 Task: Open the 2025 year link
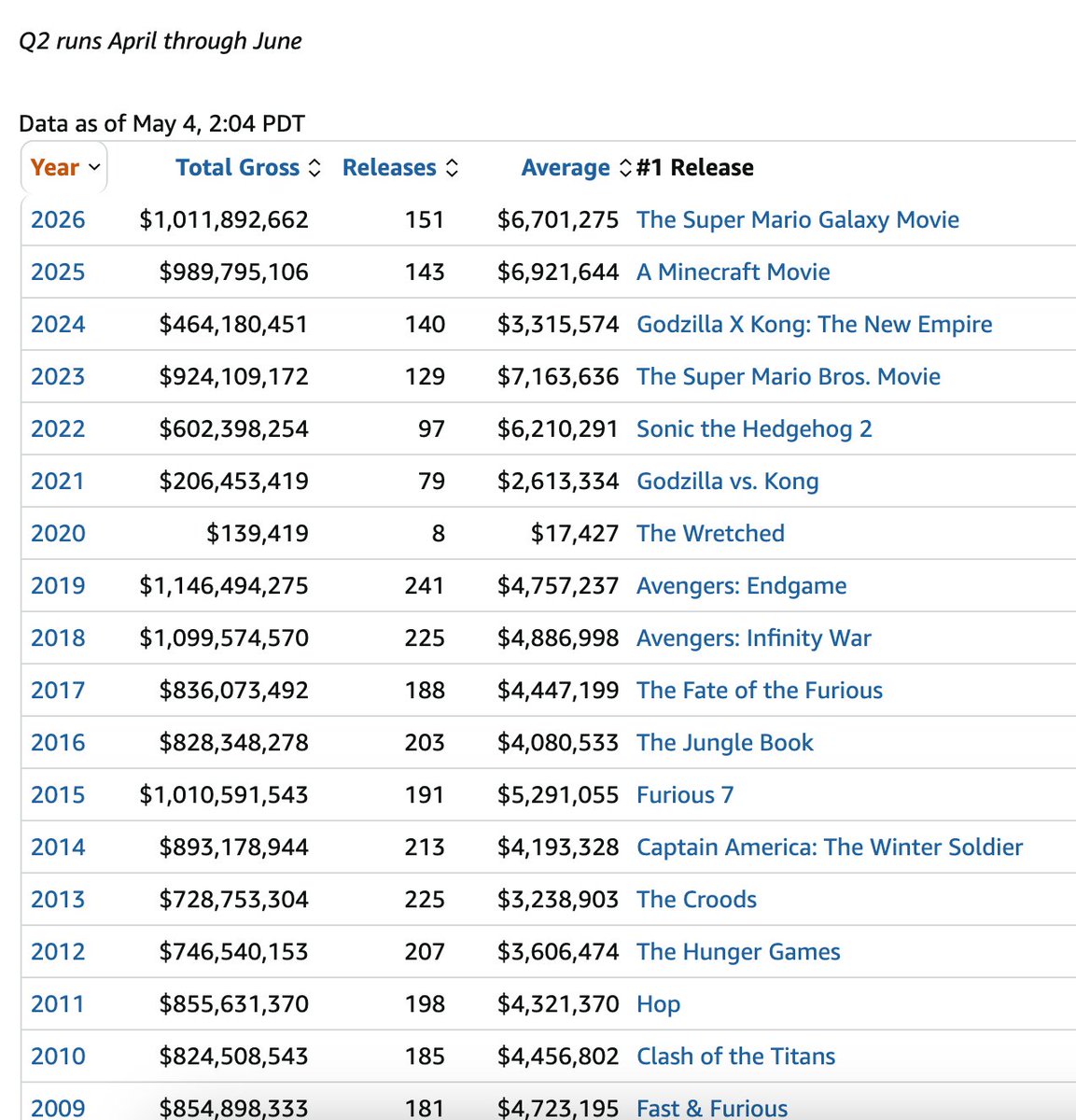click(58, 273)
